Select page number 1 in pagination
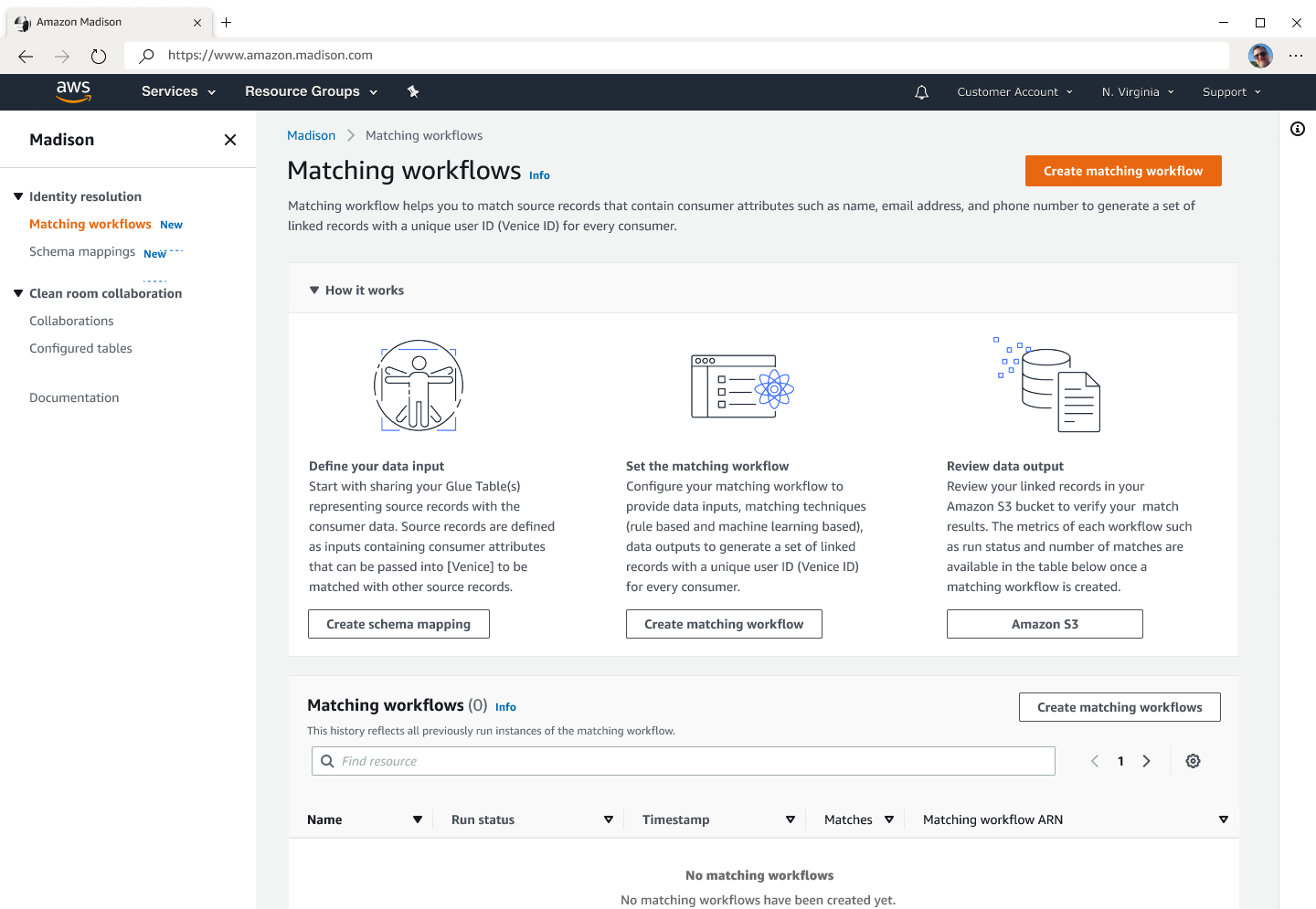The image size is (1316, 909). 1120,761
